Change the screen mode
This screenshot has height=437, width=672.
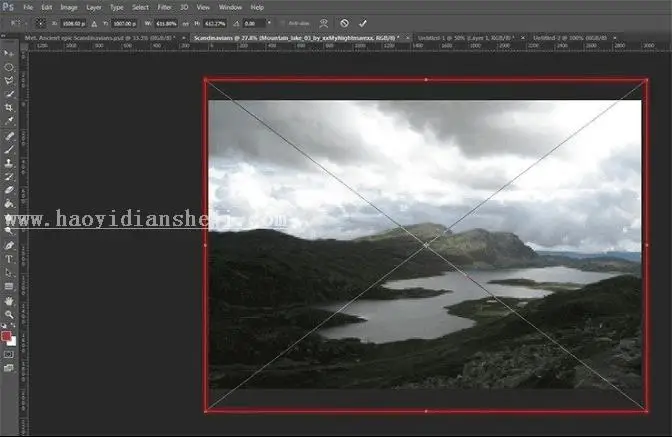point(9,368)
